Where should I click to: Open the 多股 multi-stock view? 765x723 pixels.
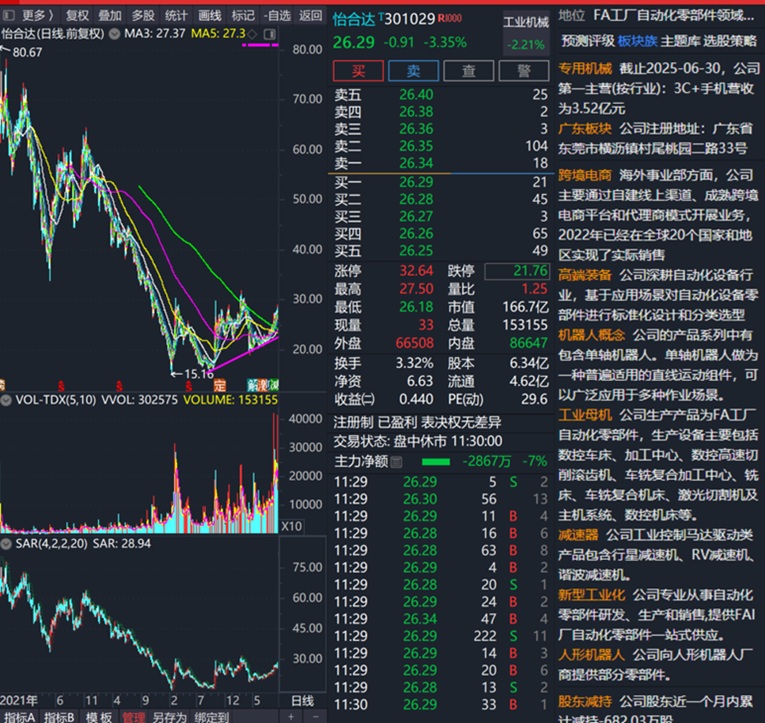click(143, 16)
